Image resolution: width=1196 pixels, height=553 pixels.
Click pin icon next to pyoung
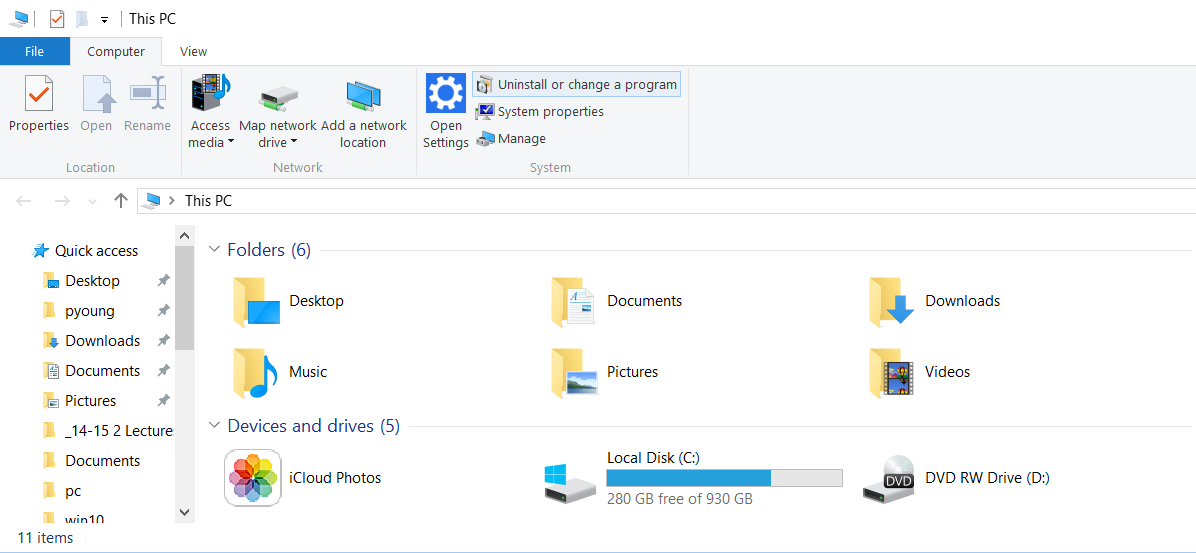(x=162, y=310)
